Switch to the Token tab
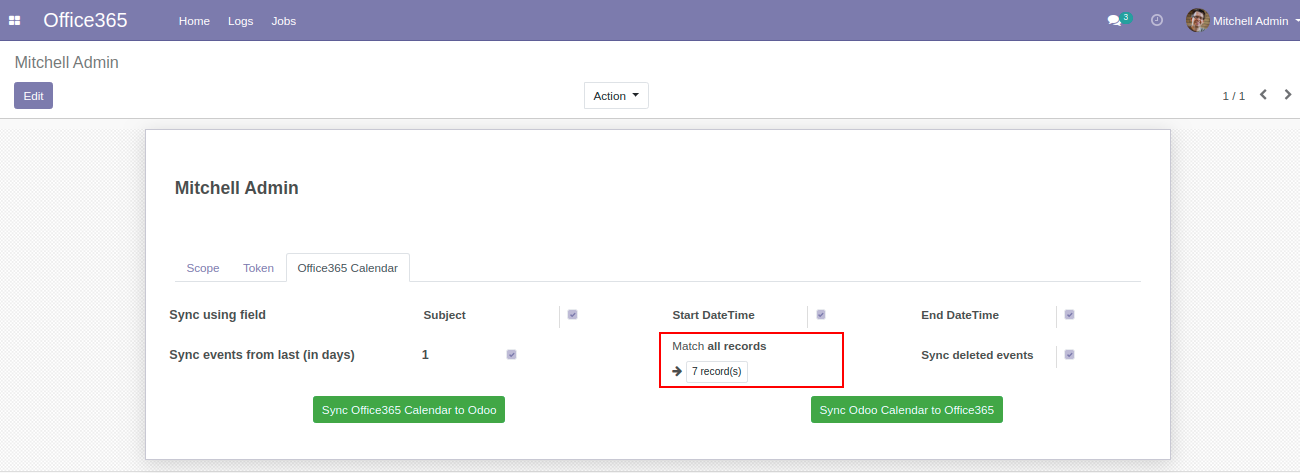 [258, 268]
